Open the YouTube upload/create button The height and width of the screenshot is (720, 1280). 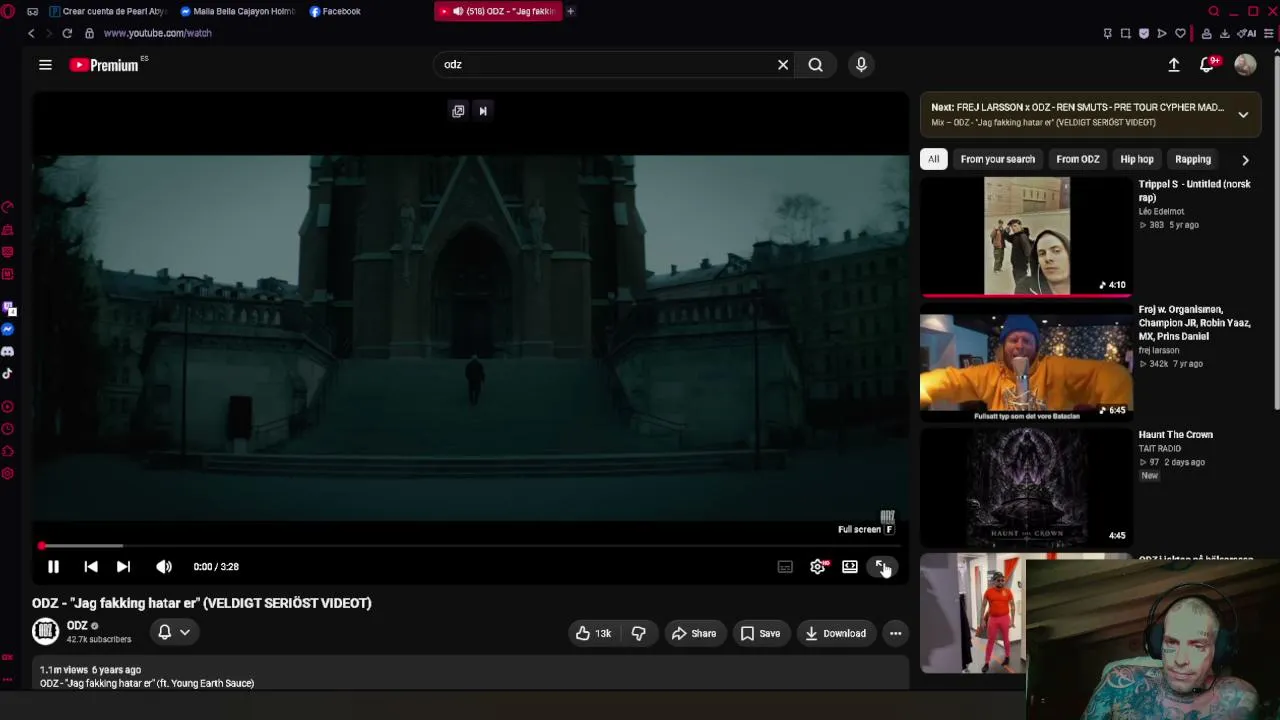1174,65
